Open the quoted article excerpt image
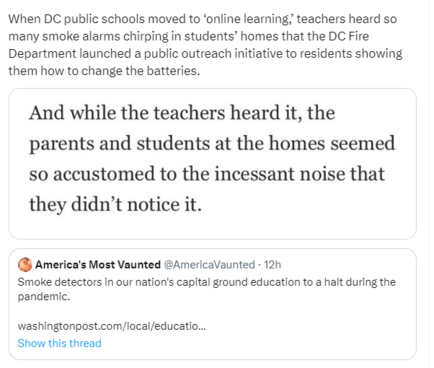This screenshot has width=434, height=368. [x=213, y=164]
